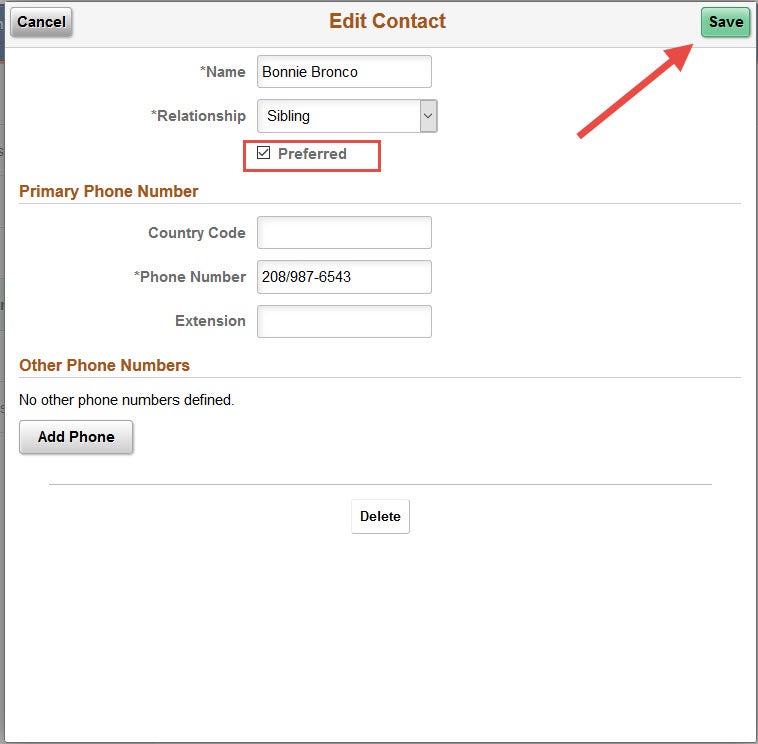Screen dimensions: 758x744
Task: Focus the Name field containing Bonnie Bronco
Action: 344,72
